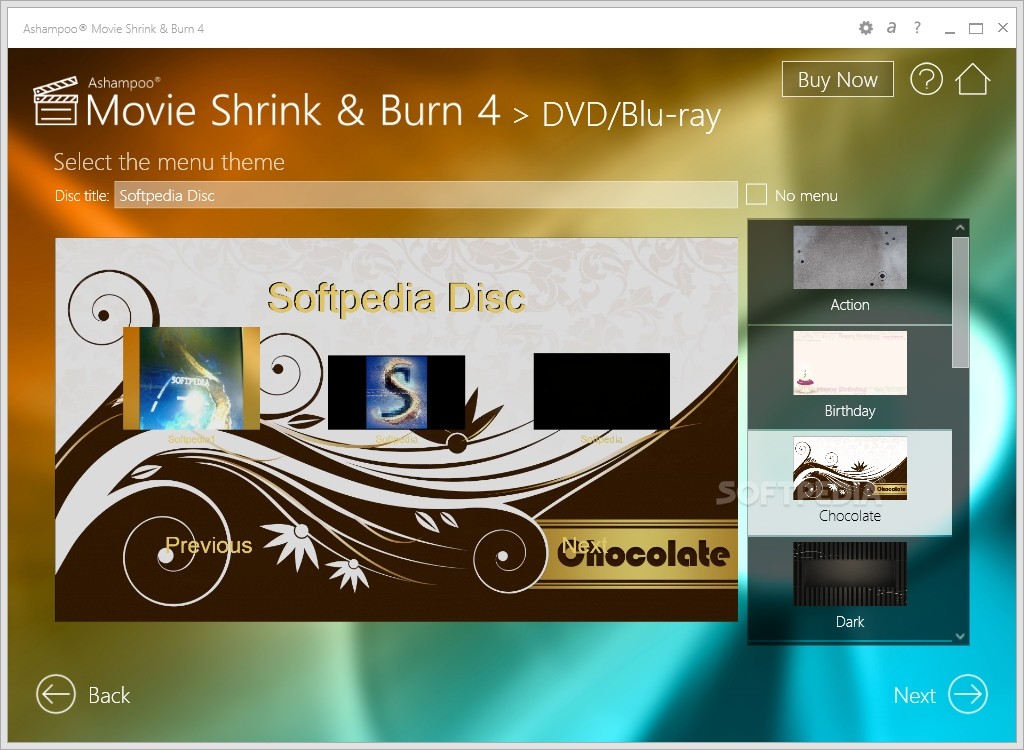This screenshot has height=750, width=1024.
Task: Open help with the circled question mark icon
Action: click(926, 79)
